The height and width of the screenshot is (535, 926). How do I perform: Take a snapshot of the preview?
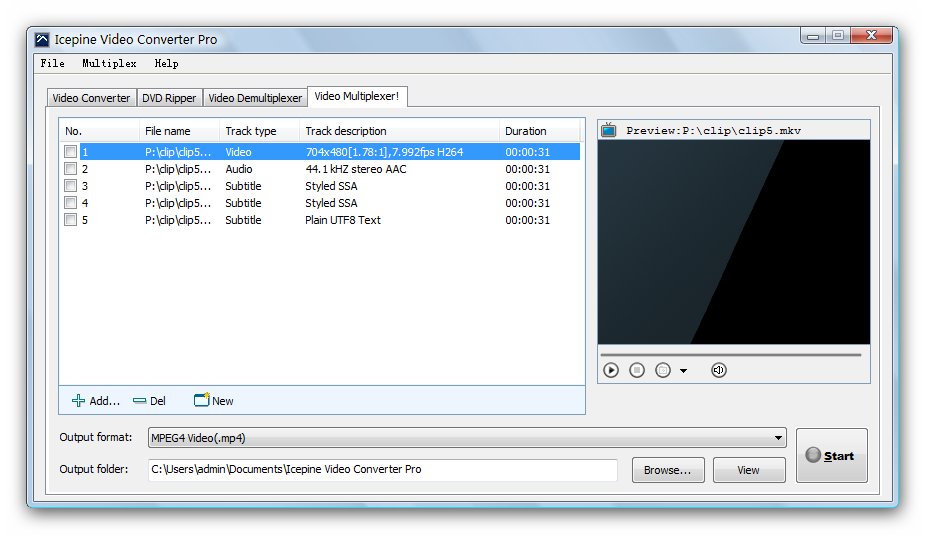tap(663, 370)
